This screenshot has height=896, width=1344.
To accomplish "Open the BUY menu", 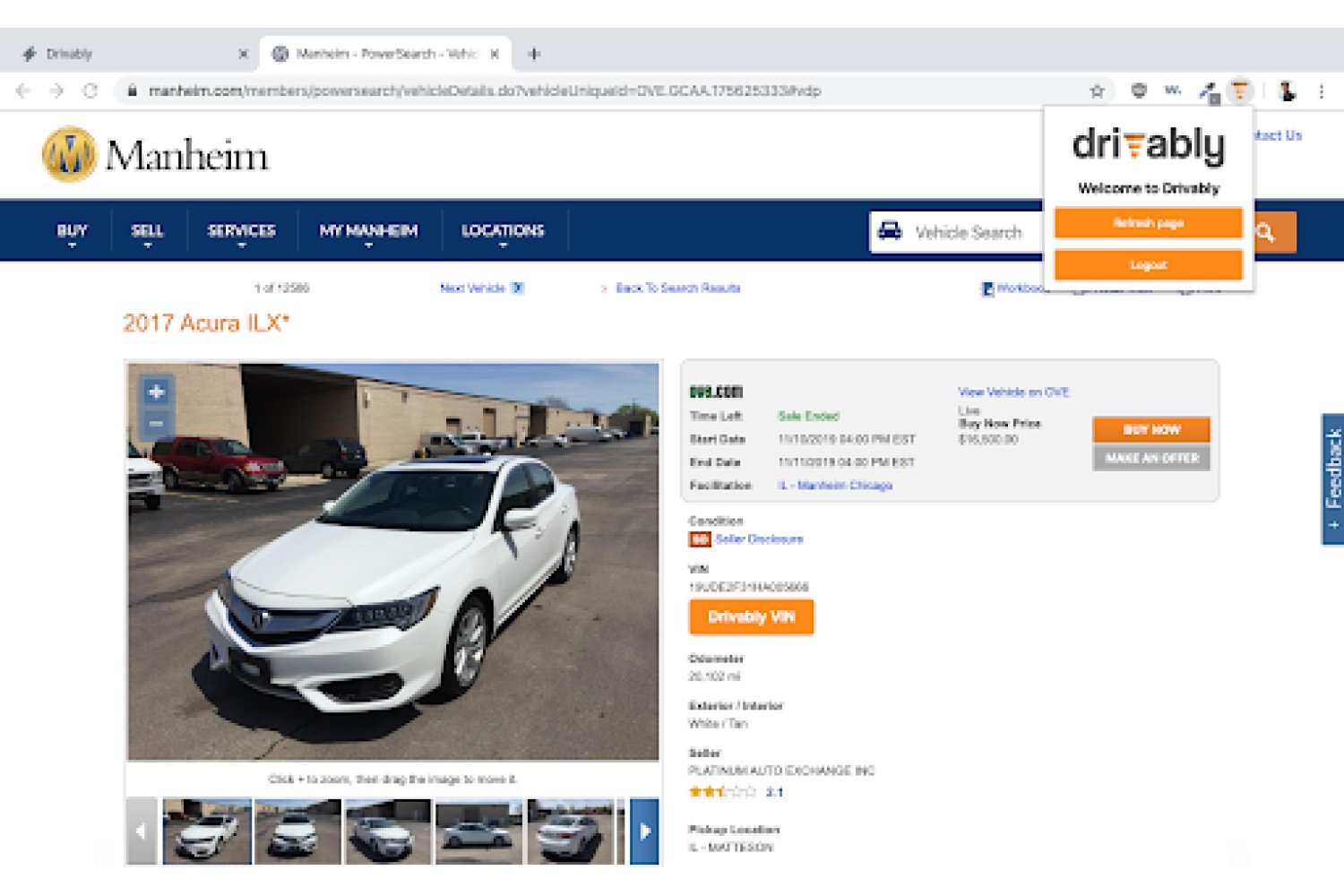I will click(x=72, y=231).
